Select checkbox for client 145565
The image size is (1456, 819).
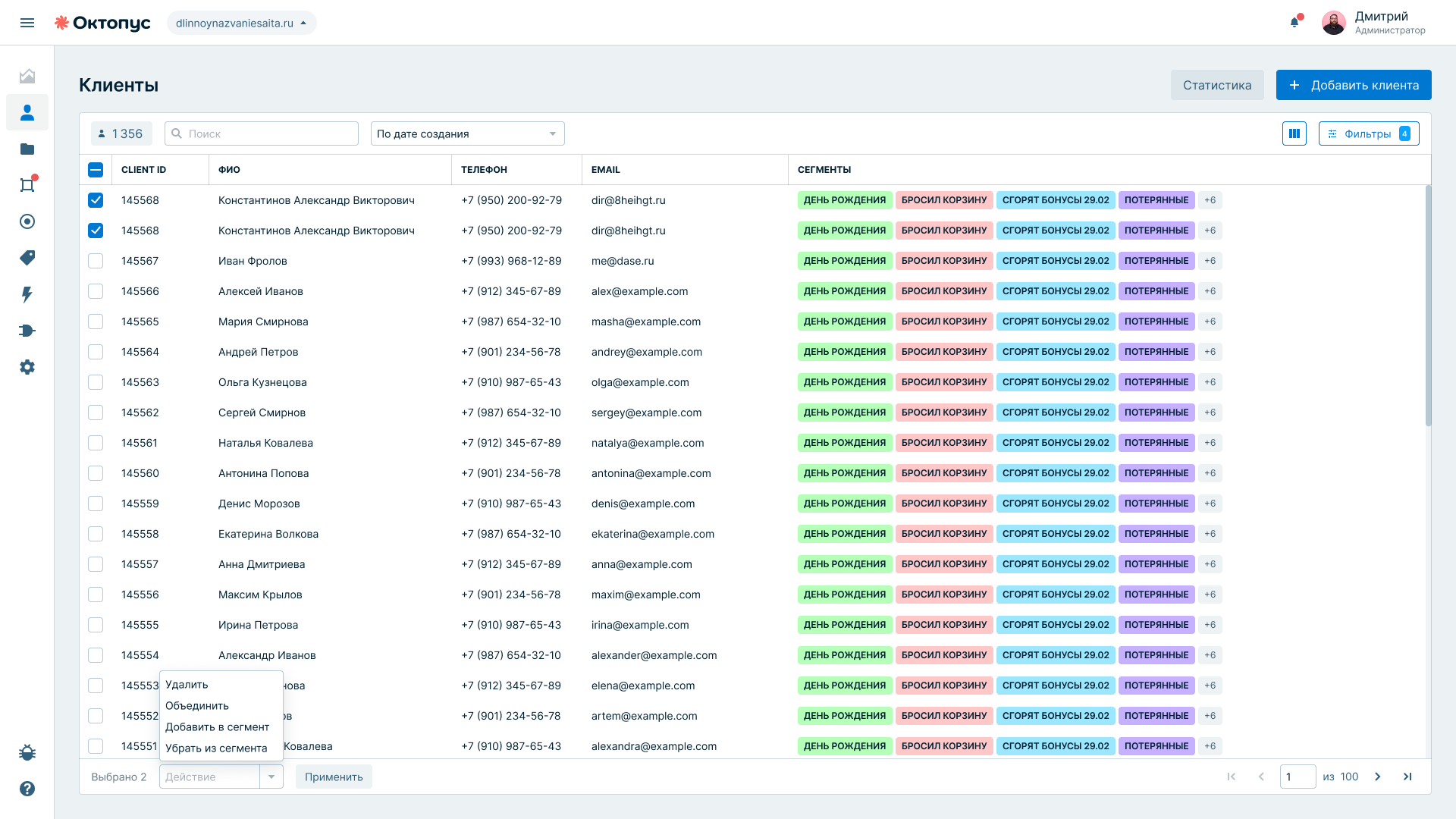click(96, 322)
